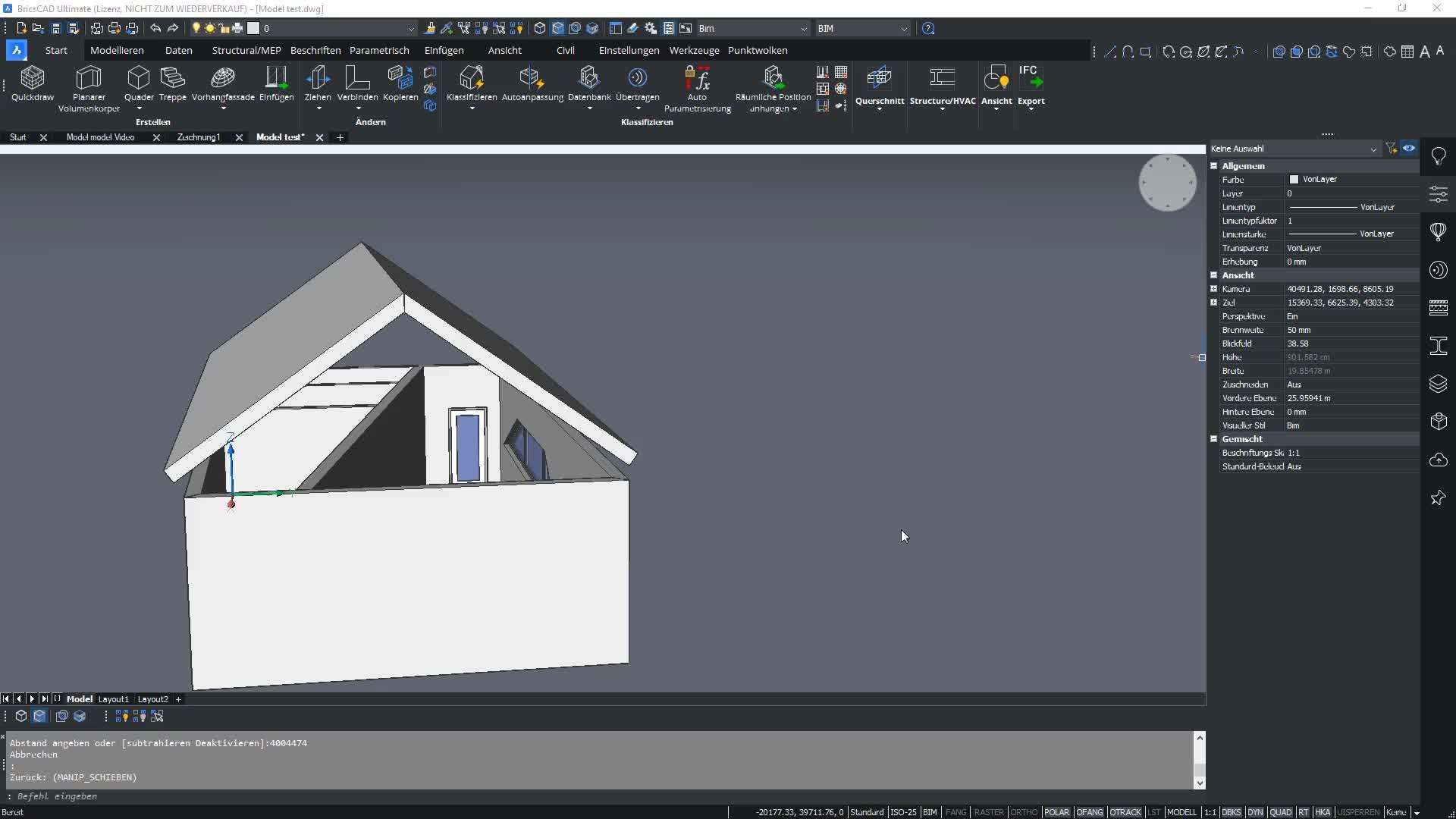
Task: Enable RASTER grid display
Action: pyautogui.click(x=989, y=812)
